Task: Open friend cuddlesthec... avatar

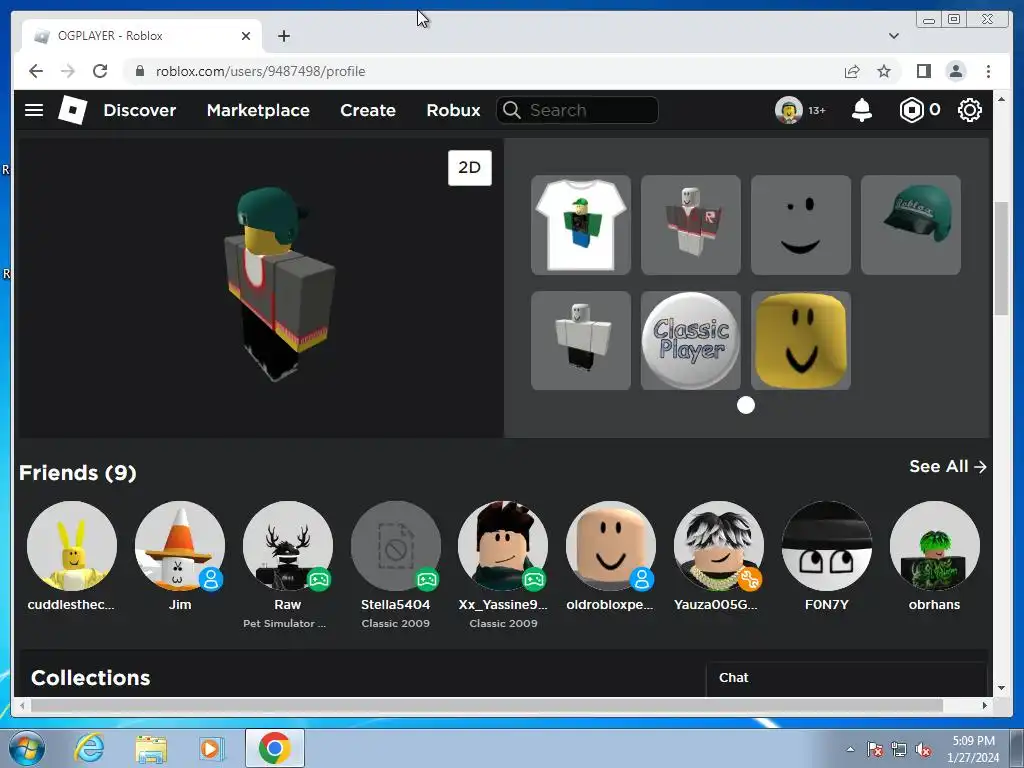Action: [x=72, y=546]
